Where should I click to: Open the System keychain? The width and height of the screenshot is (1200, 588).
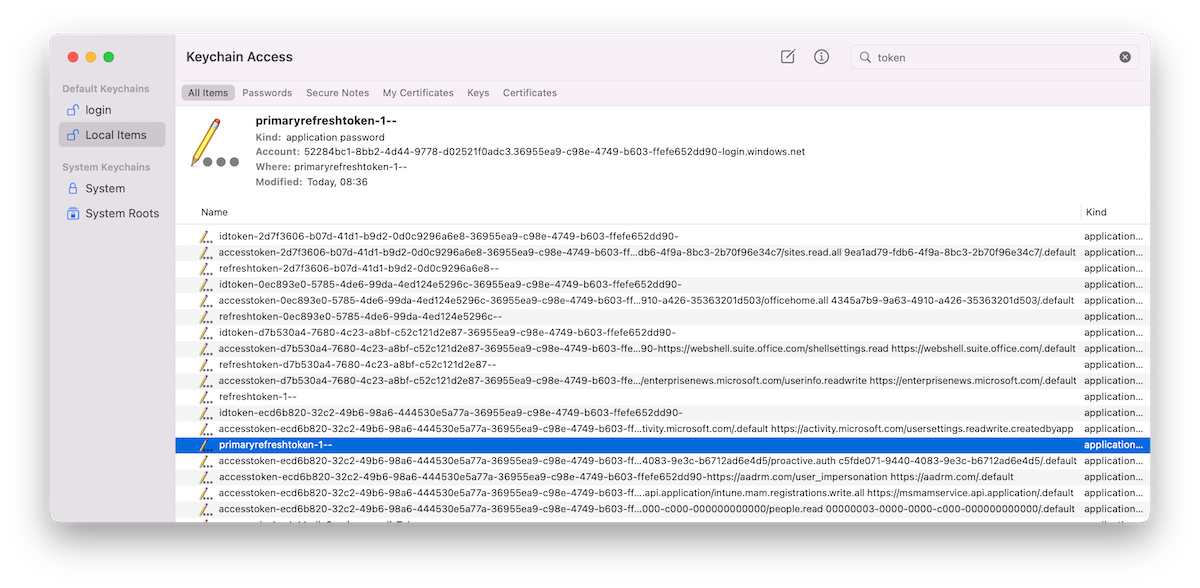coord(111,188)
